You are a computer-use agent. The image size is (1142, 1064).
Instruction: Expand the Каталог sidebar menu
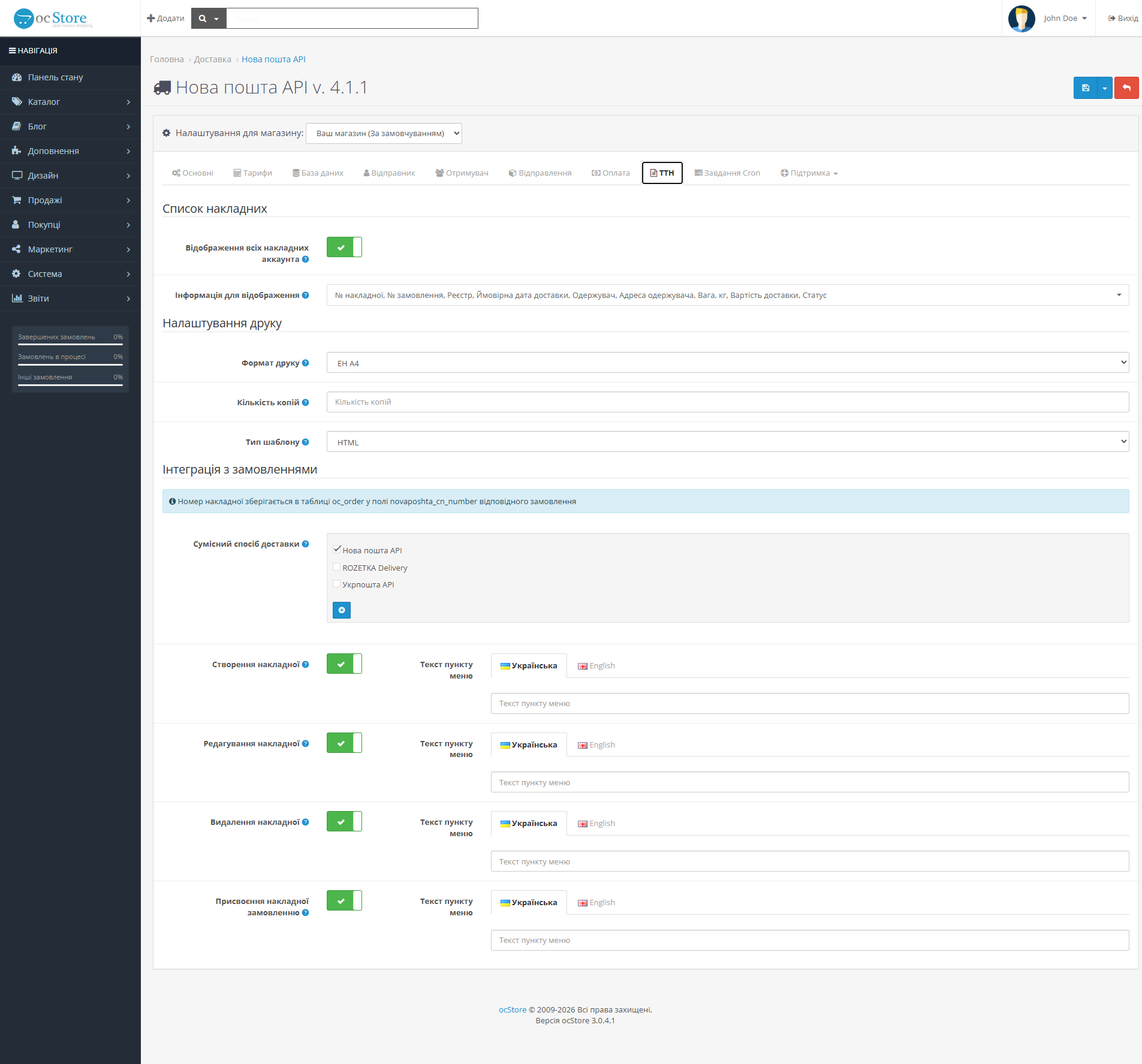70,102
